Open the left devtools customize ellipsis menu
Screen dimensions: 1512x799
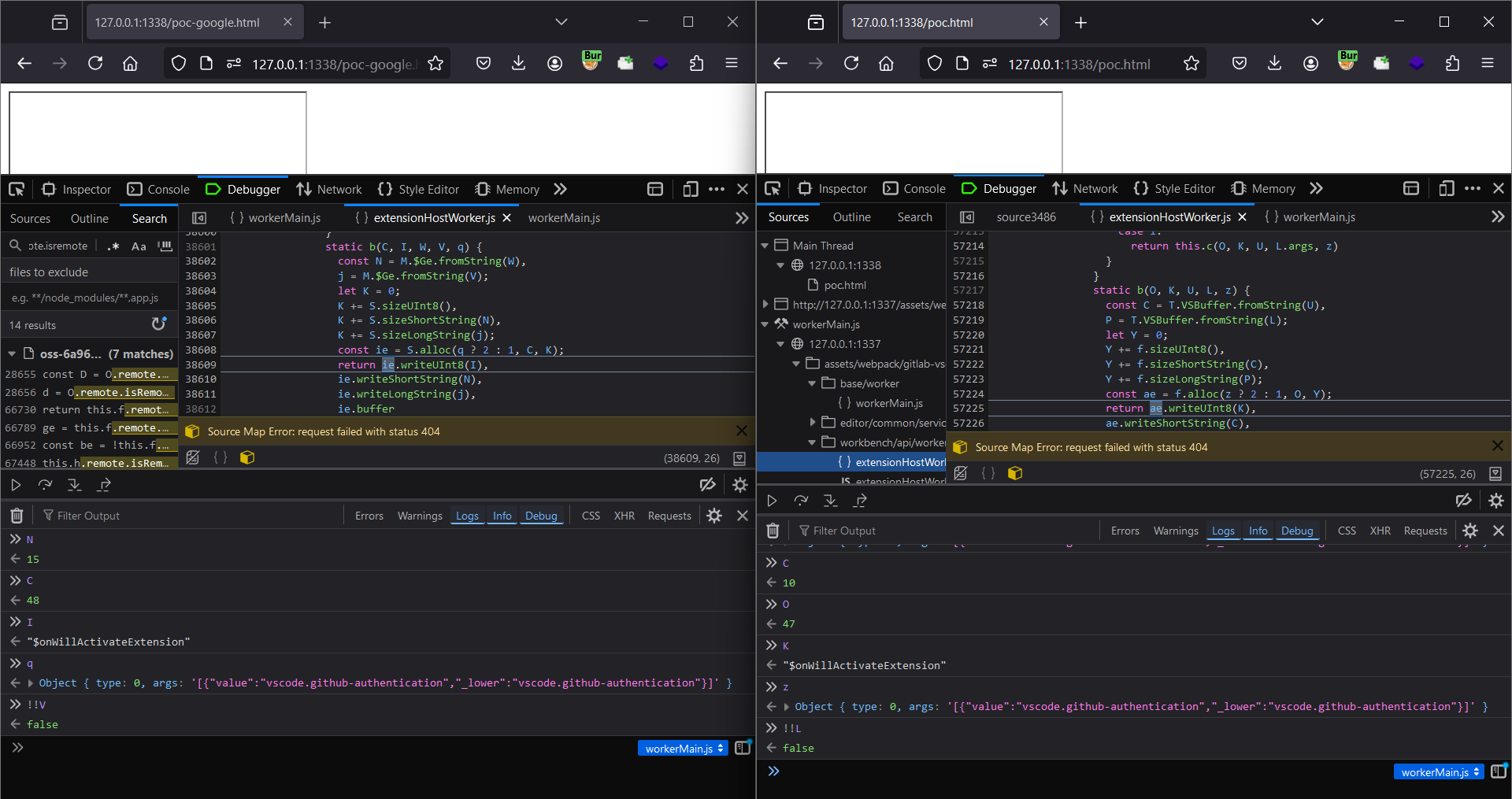pos(717,189)
